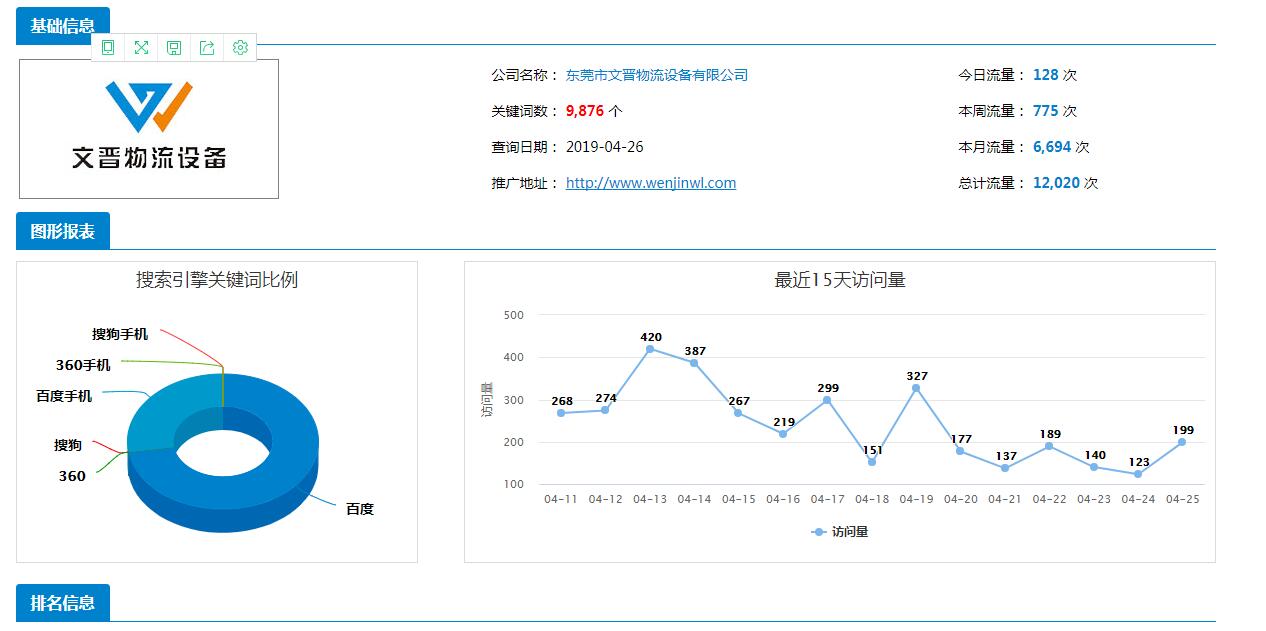Click the 04-19 data point labeled 327
1266x631 pixels.
(916, 388)
